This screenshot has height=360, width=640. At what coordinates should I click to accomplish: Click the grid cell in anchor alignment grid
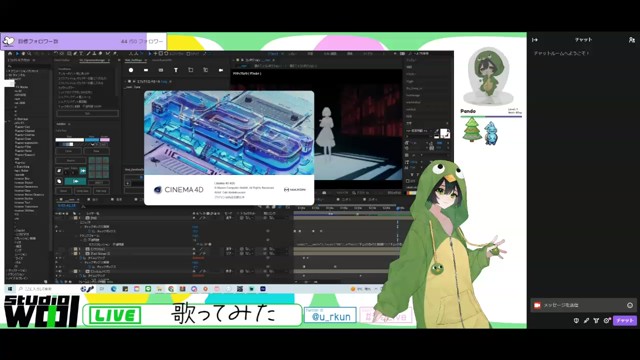point(99,167)
